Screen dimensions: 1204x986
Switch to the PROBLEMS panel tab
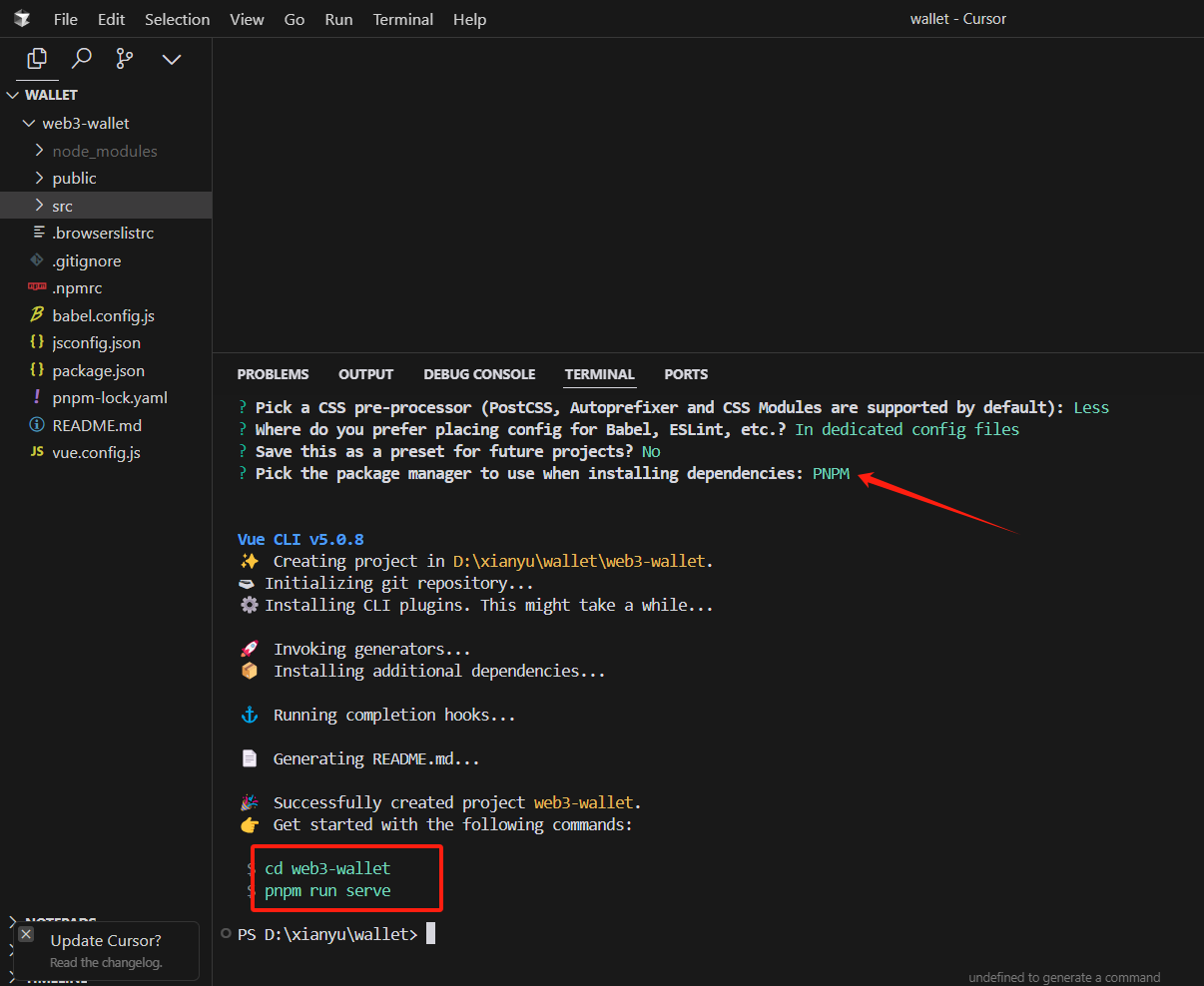click(x=273, y=374)
